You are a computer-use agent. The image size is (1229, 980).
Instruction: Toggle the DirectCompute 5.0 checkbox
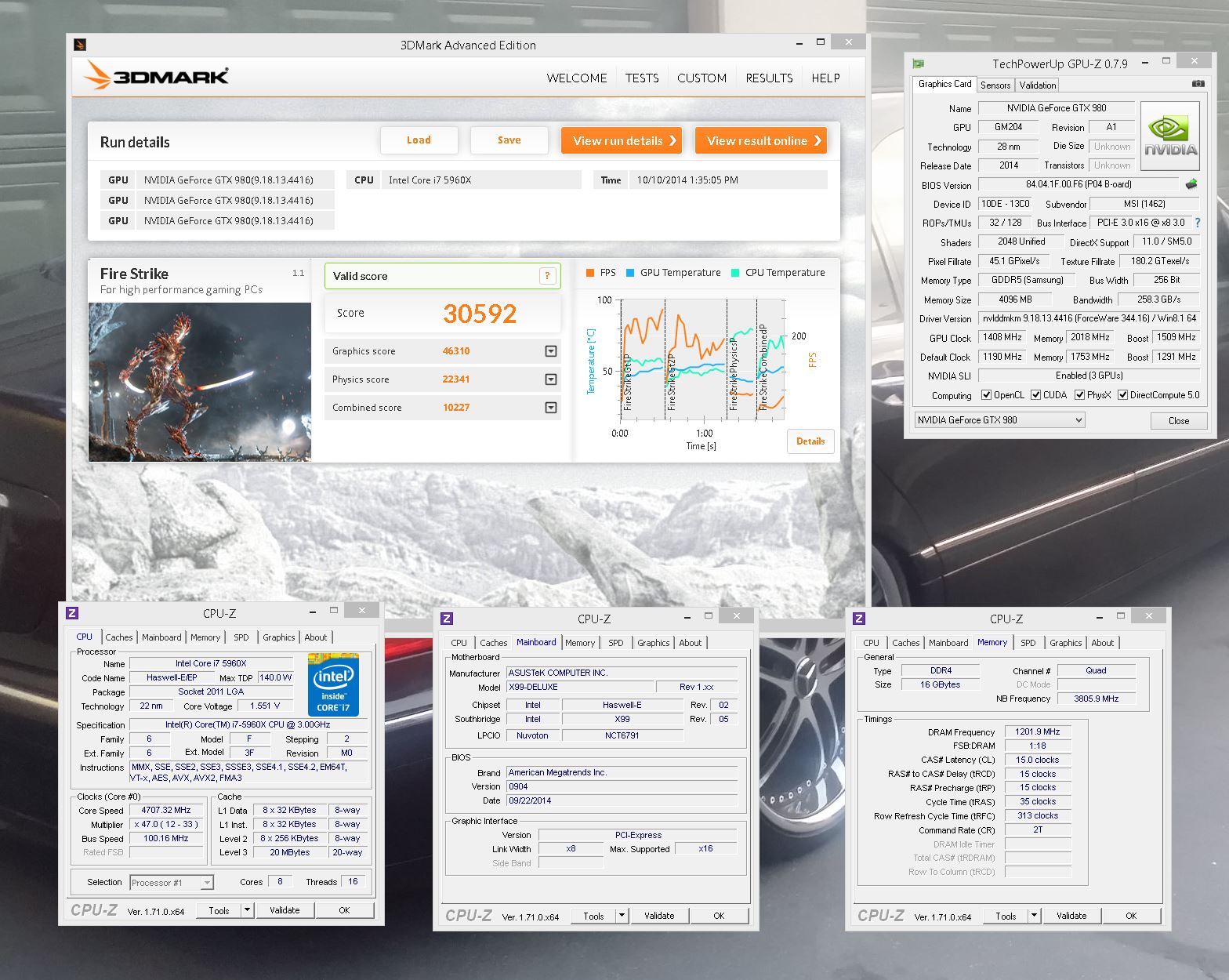[x=1122, y=395]
